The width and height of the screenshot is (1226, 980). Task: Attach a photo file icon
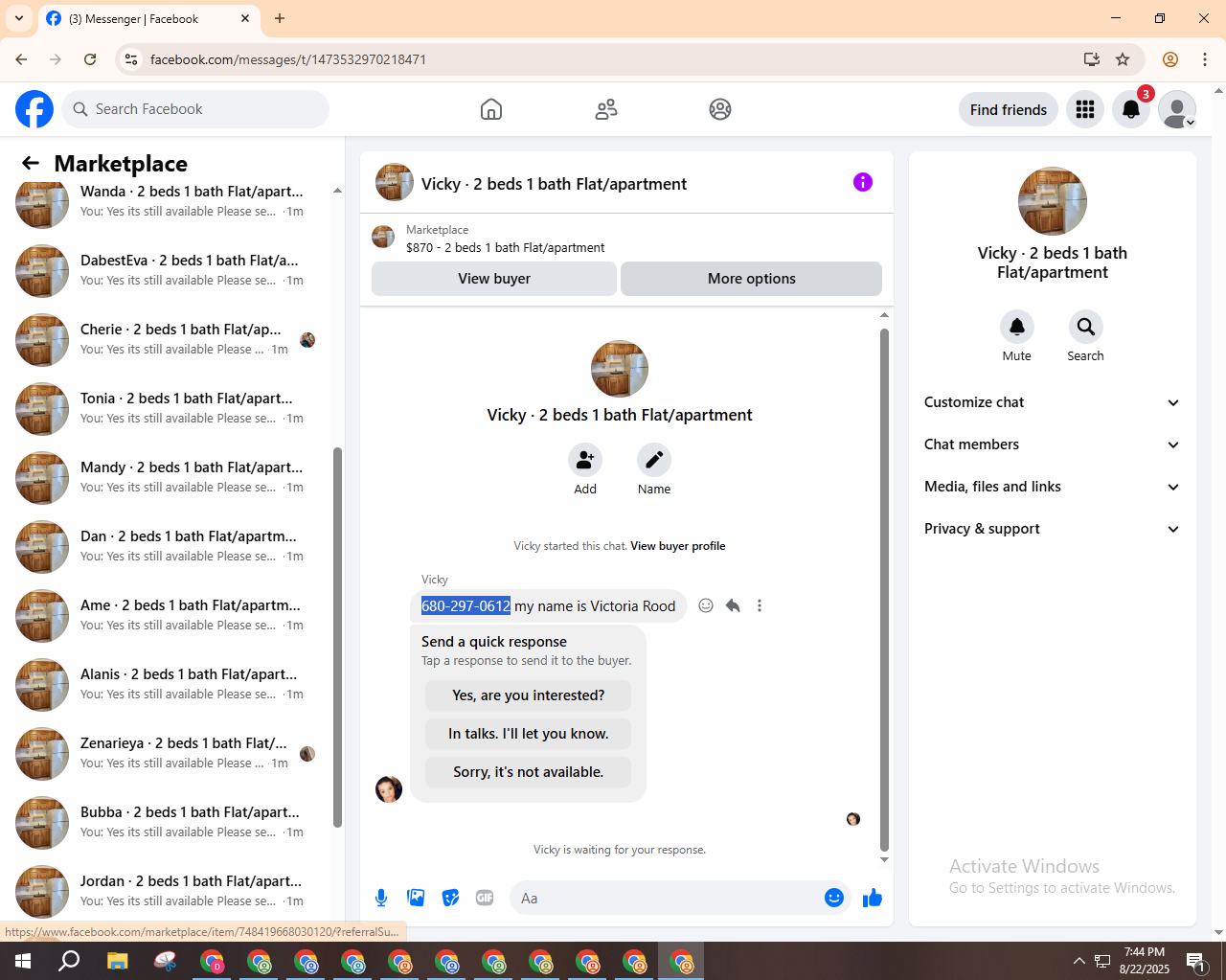[416, 898]
